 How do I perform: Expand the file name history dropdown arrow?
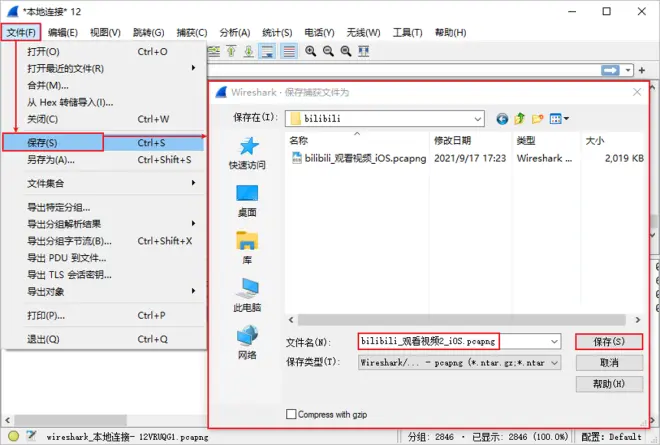point(555,341)
